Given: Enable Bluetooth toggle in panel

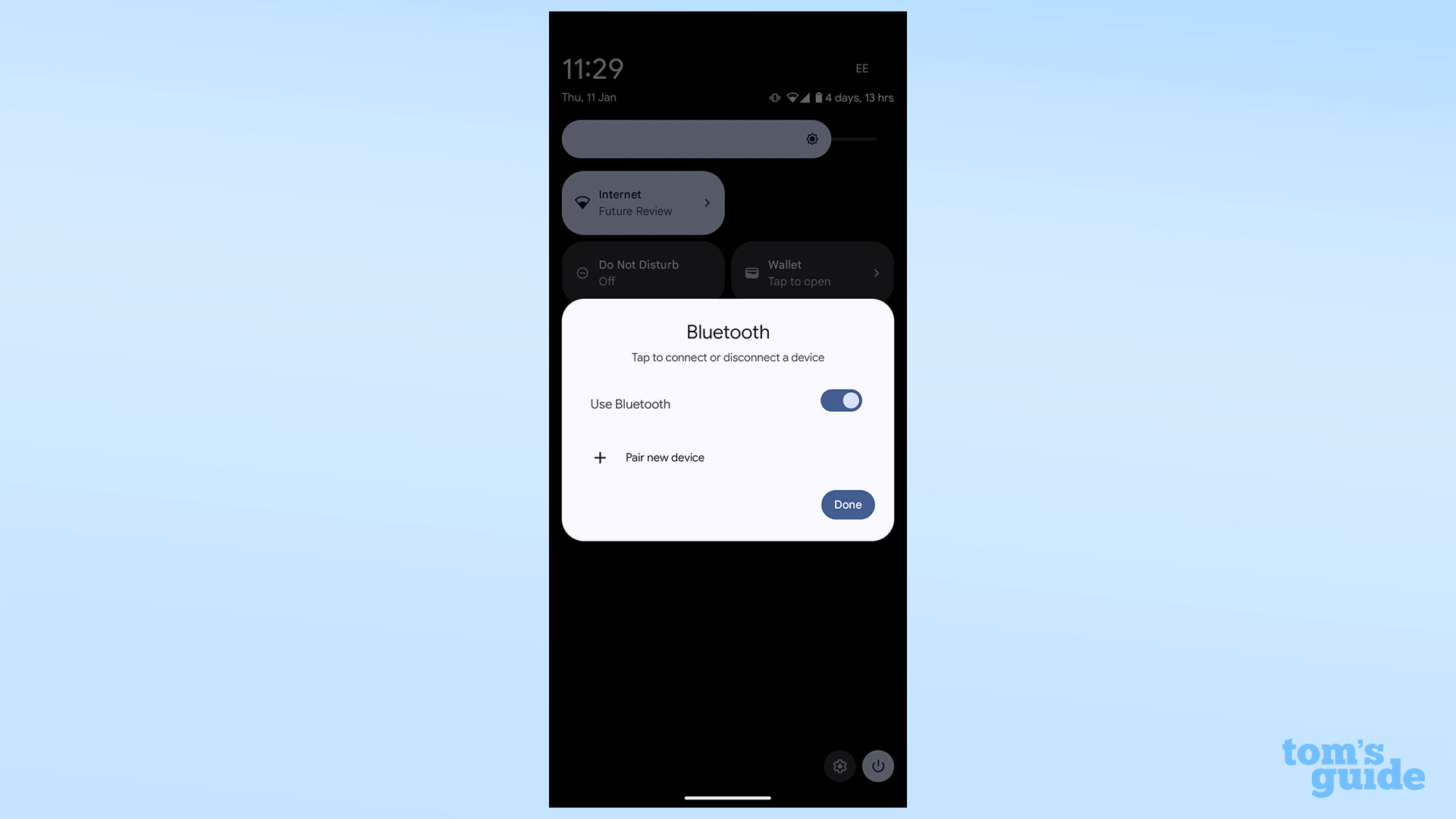Looking at the screenshot, I should point(841,399).
